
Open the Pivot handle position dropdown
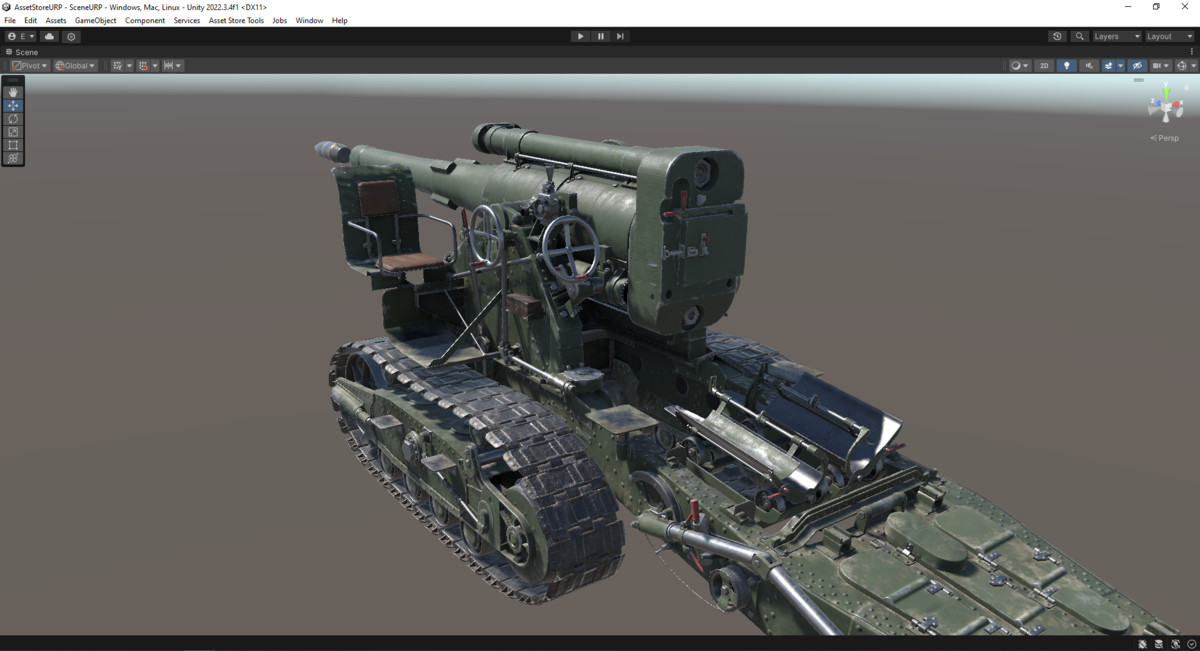(28, 64)
